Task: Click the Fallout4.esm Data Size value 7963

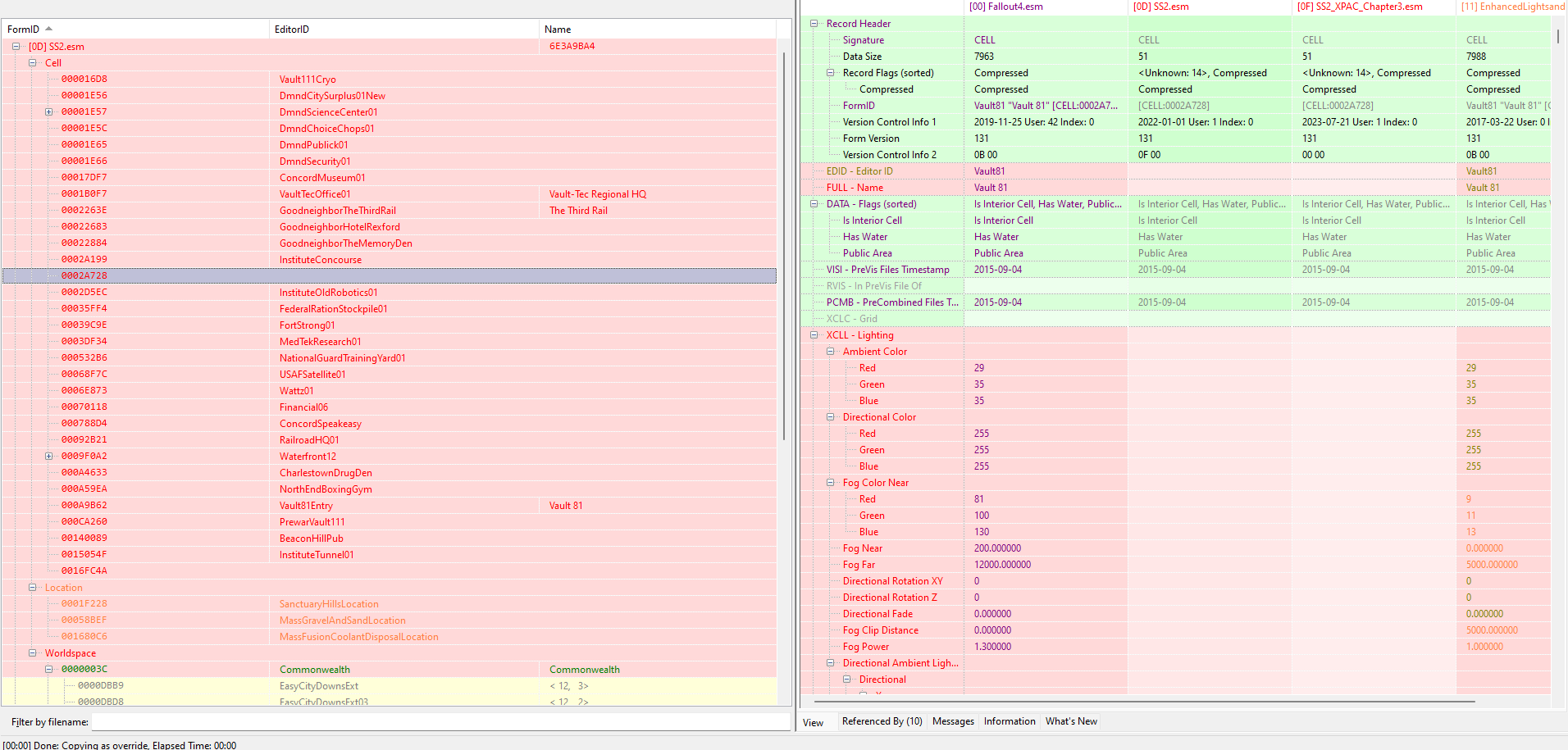Action: tap(983, 57)
